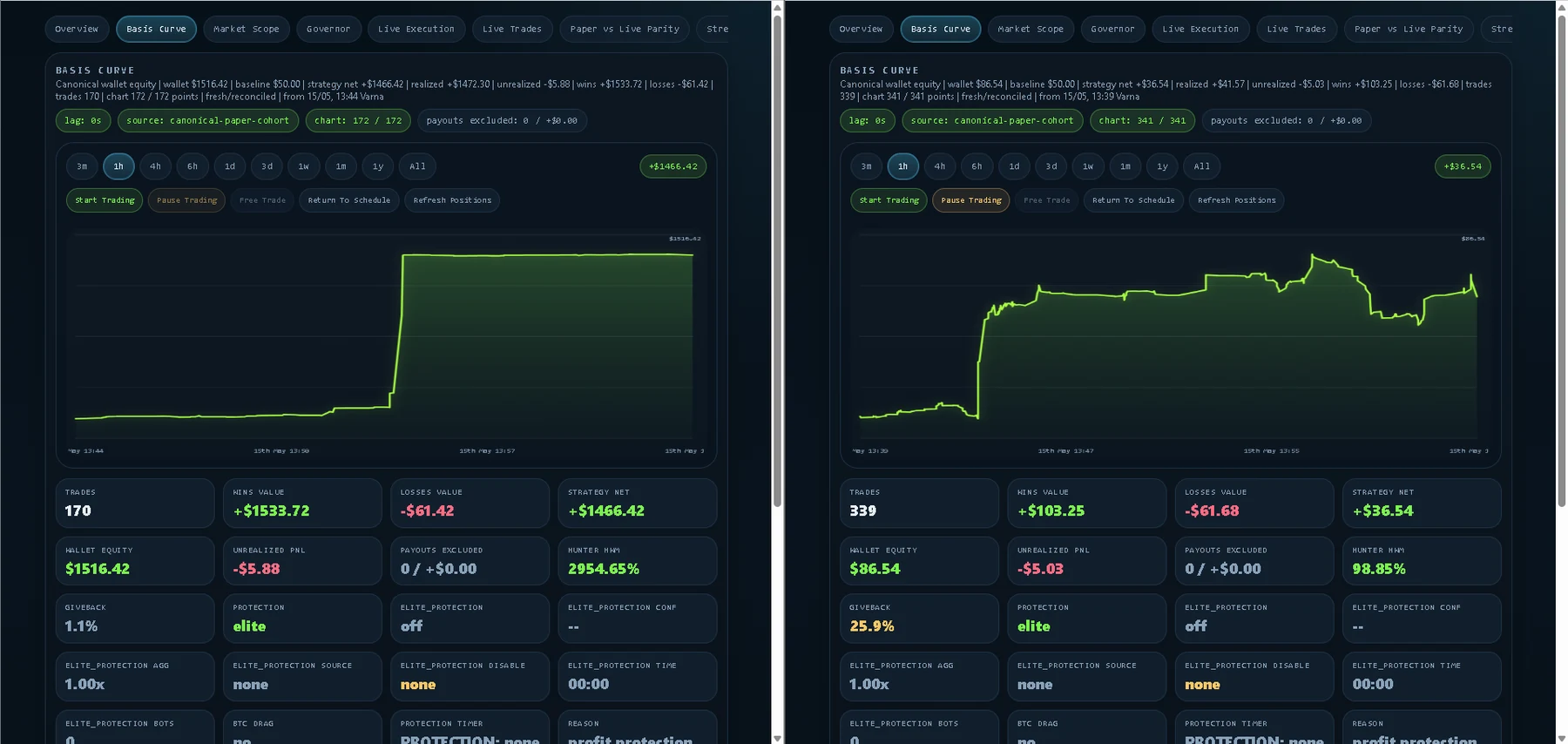Select 3m timeframe on the $1516.42 wallet chart

click(82, 166)
